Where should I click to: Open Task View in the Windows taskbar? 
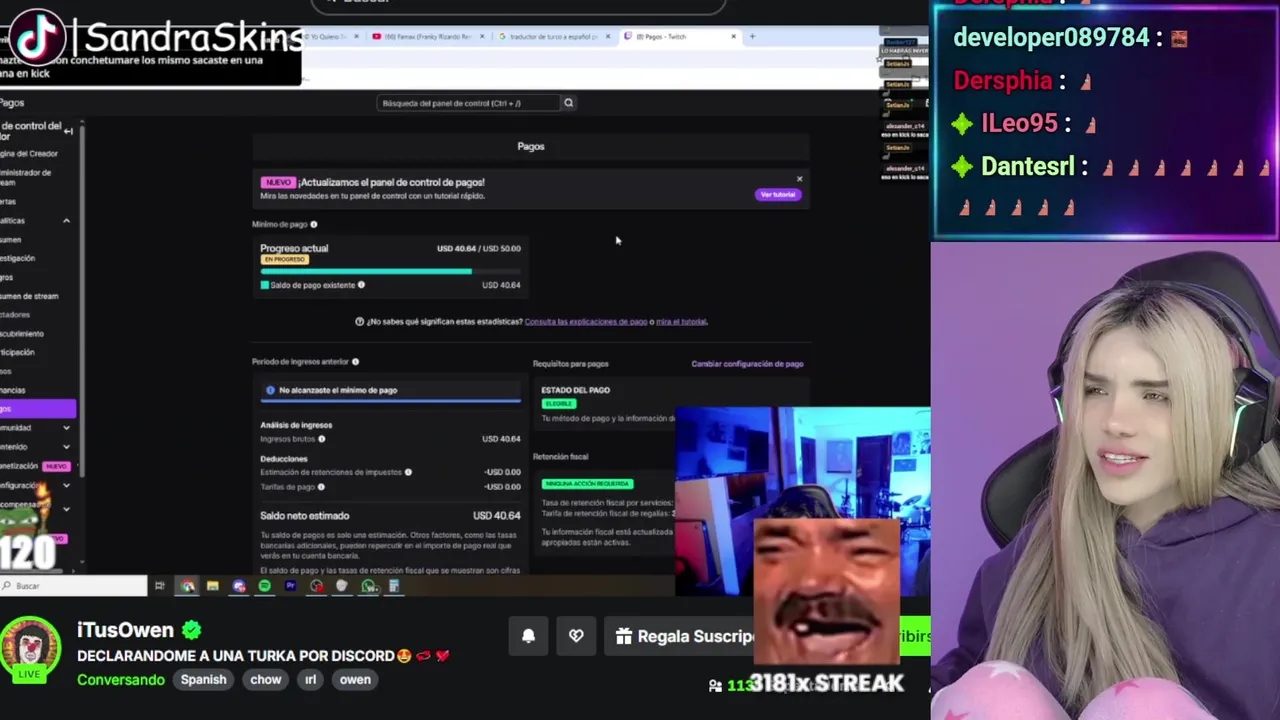click(x=159, y=586)
